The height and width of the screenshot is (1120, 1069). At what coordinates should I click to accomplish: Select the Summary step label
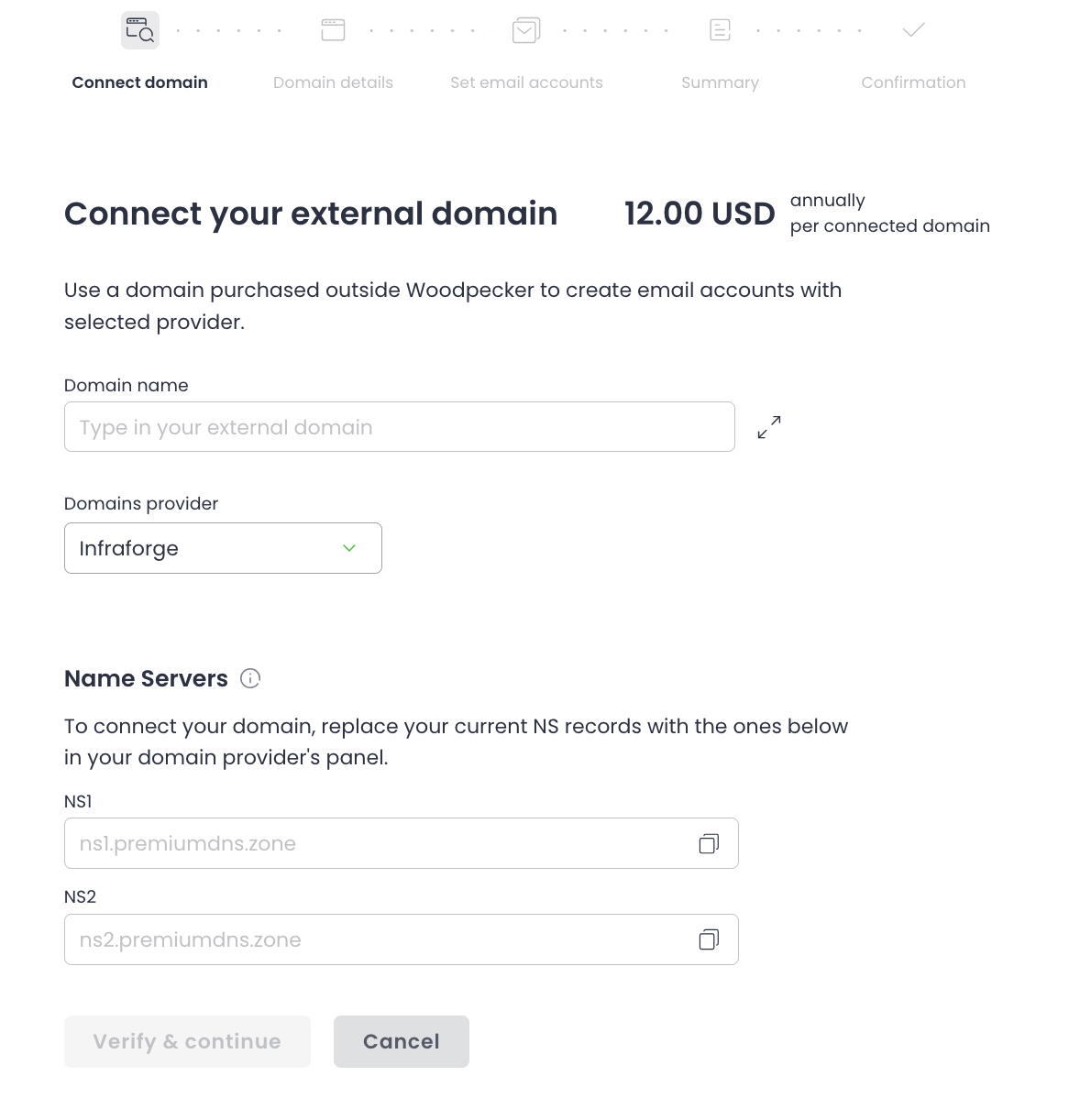coord(720,82)
